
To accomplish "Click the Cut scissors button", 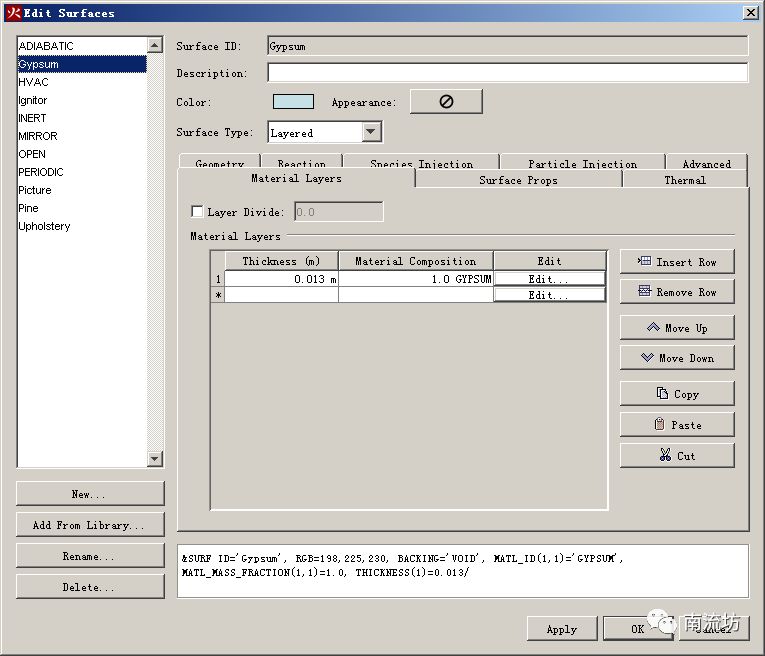I will coord(677,456).
